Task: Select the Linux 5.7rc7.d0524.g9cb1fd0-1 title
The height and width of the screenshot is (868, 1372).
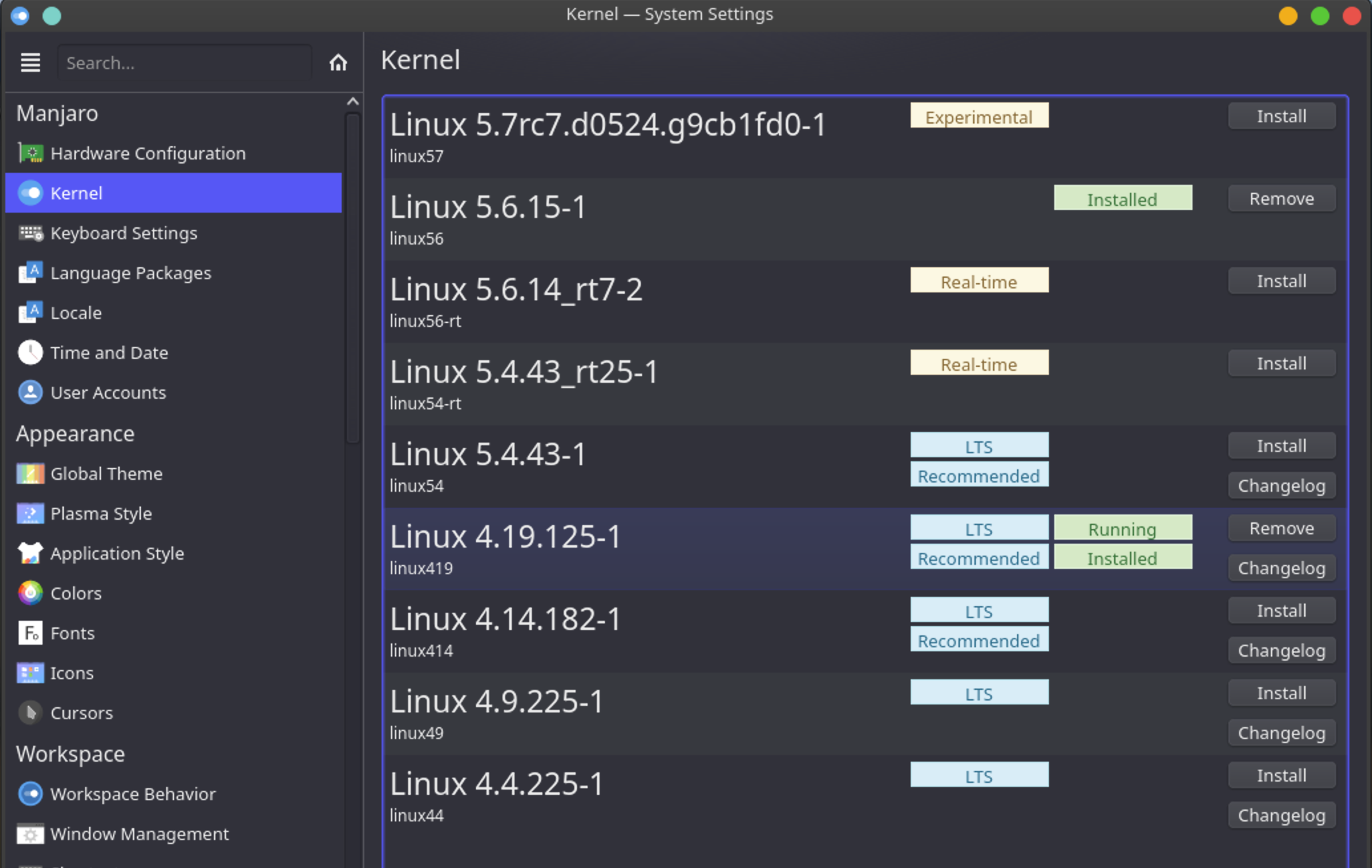Action: tap(608, 125)
